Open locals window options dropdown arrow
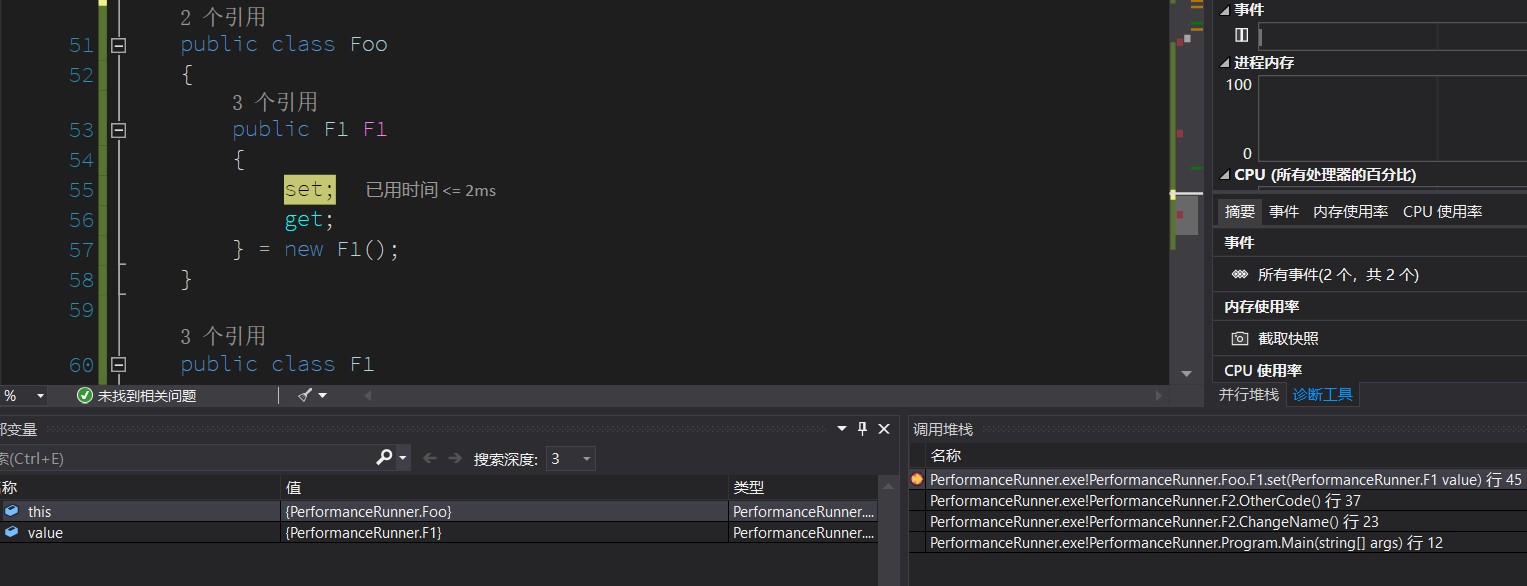The image size is (1527, 586). pyautogui.click(x=842, y=429)
